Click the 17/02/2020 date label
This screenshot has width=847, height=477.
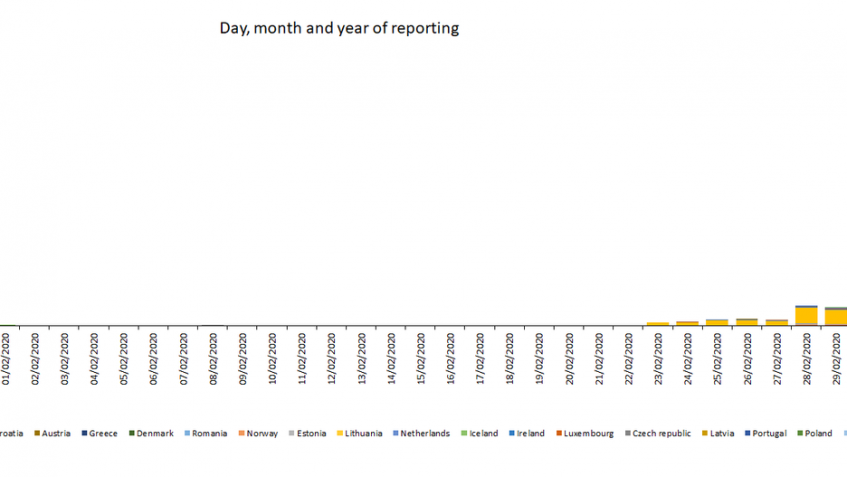(480, 359)
